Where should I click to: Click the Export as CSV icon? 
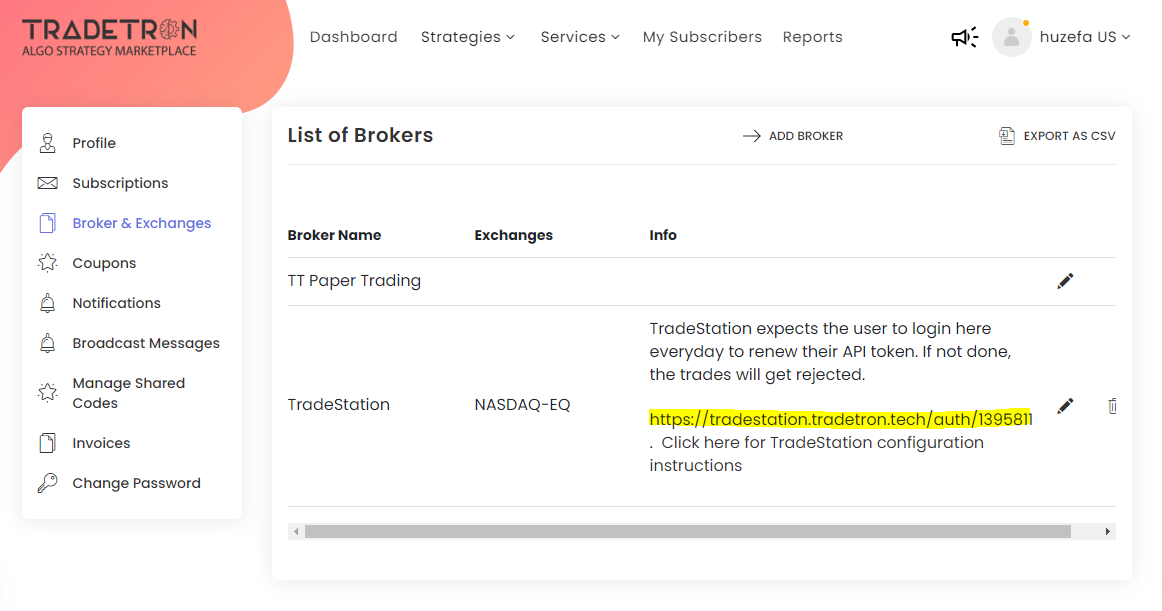[1006, 136]
